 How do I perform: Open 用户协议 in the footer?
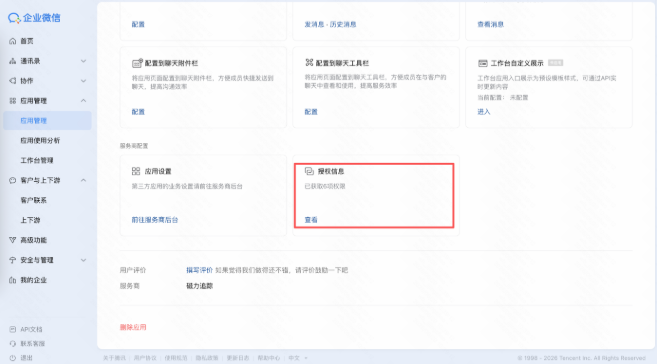tap(145, 358)
